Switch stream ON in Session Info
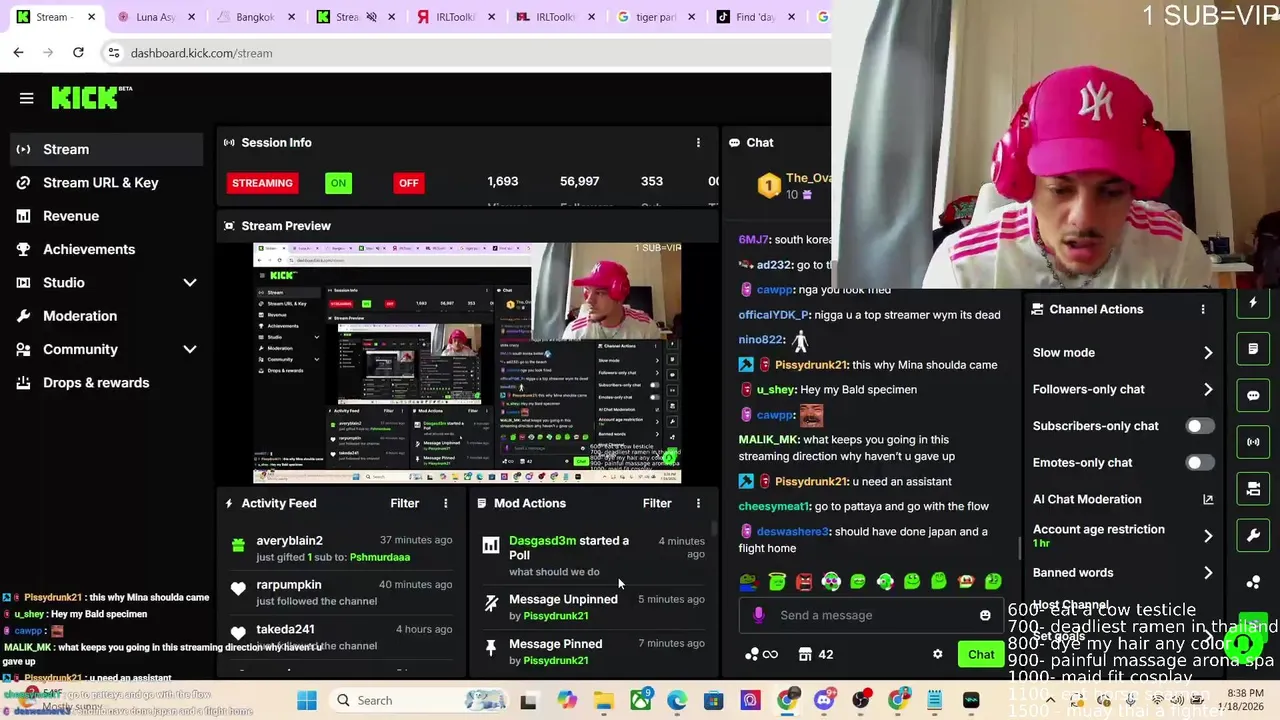Image resolution: width=1280 pixels, height=720 pixels. (x=338, y=183)
